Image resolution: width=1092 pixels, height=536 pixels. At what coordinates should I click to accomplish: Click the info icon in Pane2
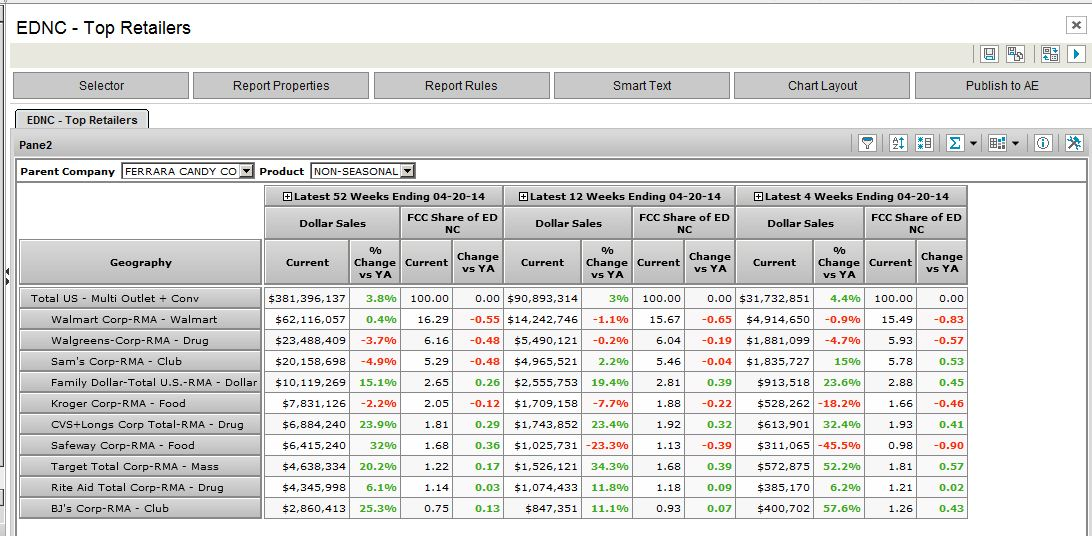click(x=1043, y=144)
